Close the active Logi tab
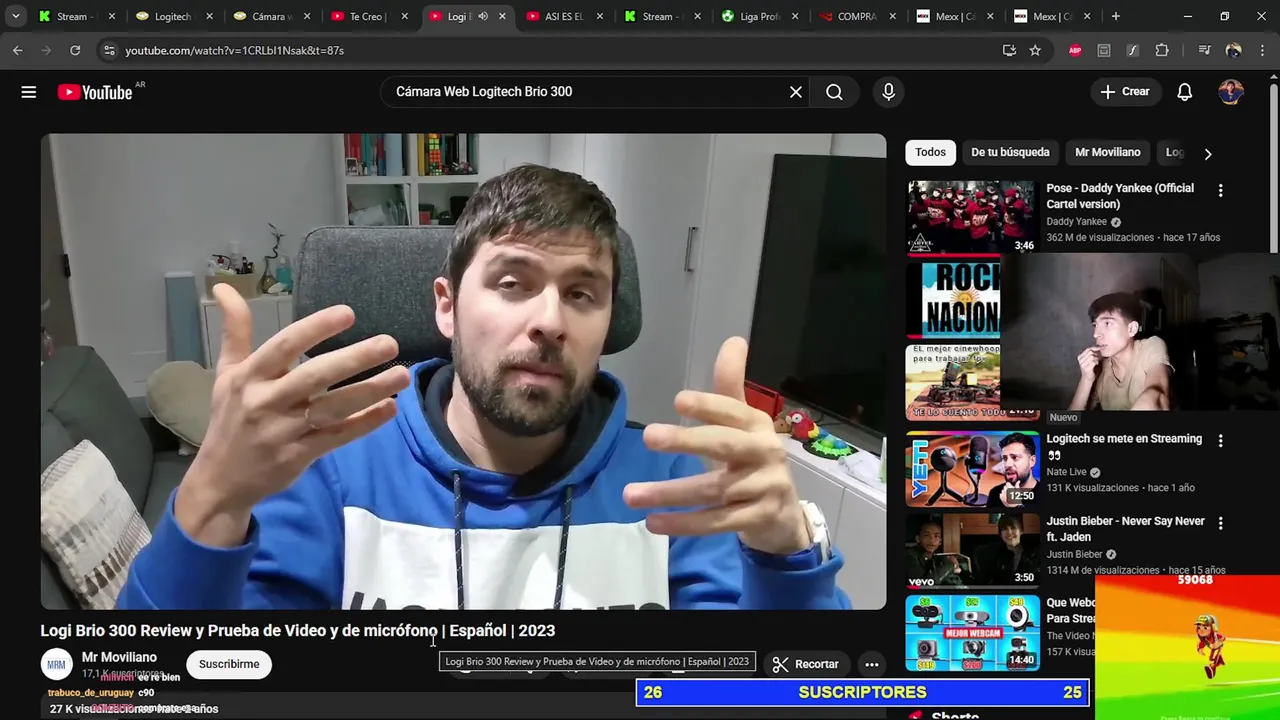The image size is (1280, 720). point(503,16)
